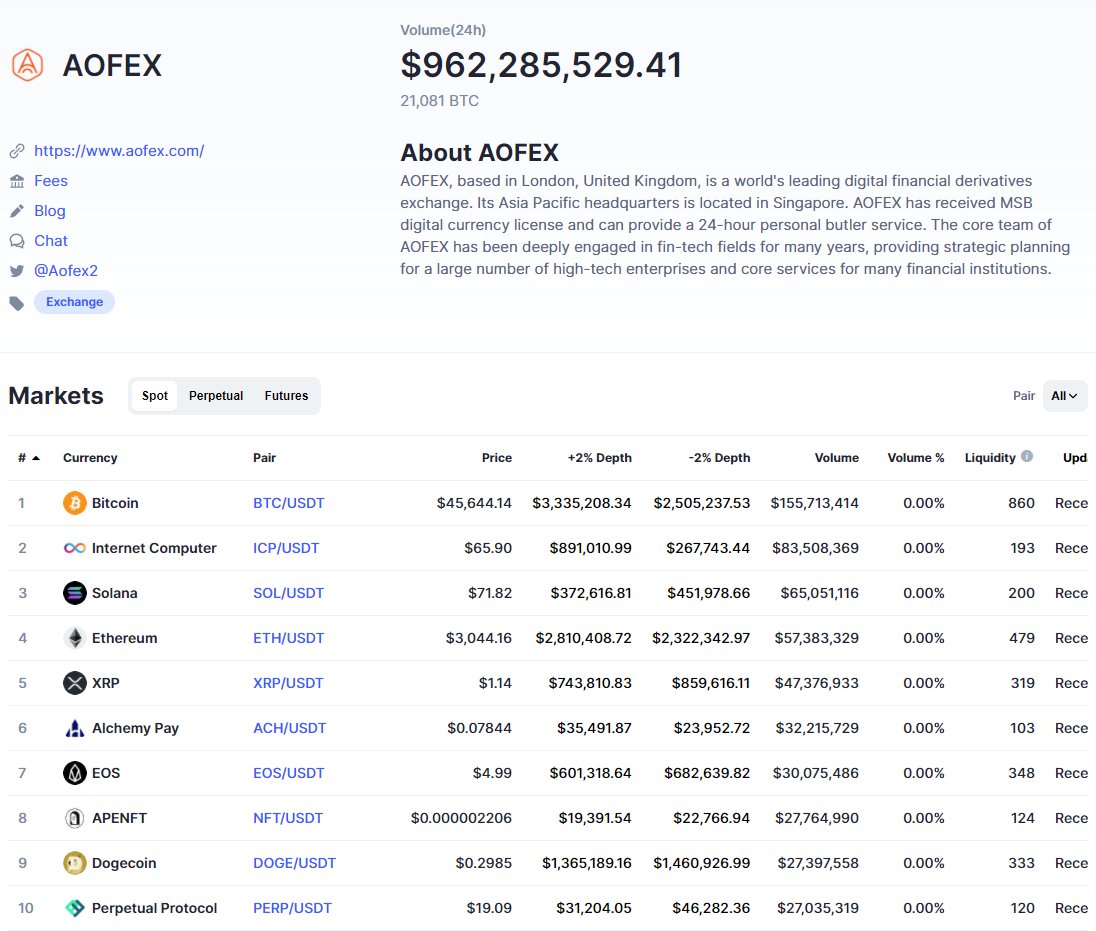1096x931 pixels.
Task: Click the 21,081 BTC volume figure
Action: (x=439, y=101)
